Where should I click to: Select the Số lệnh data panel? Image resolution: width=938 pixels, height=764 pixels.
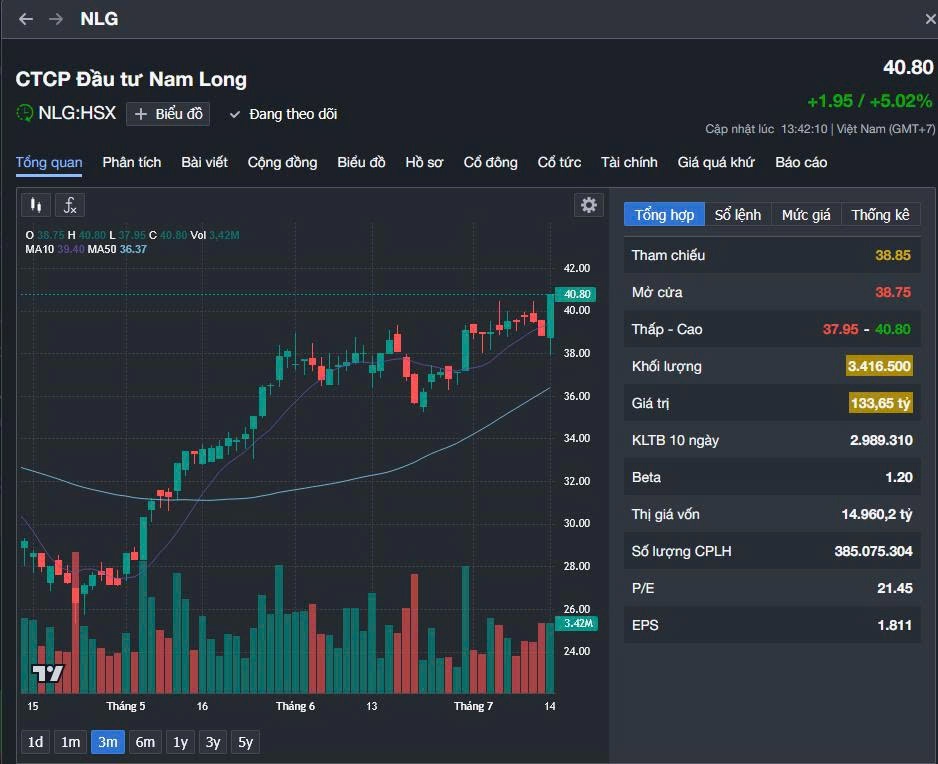click(739, 214)
